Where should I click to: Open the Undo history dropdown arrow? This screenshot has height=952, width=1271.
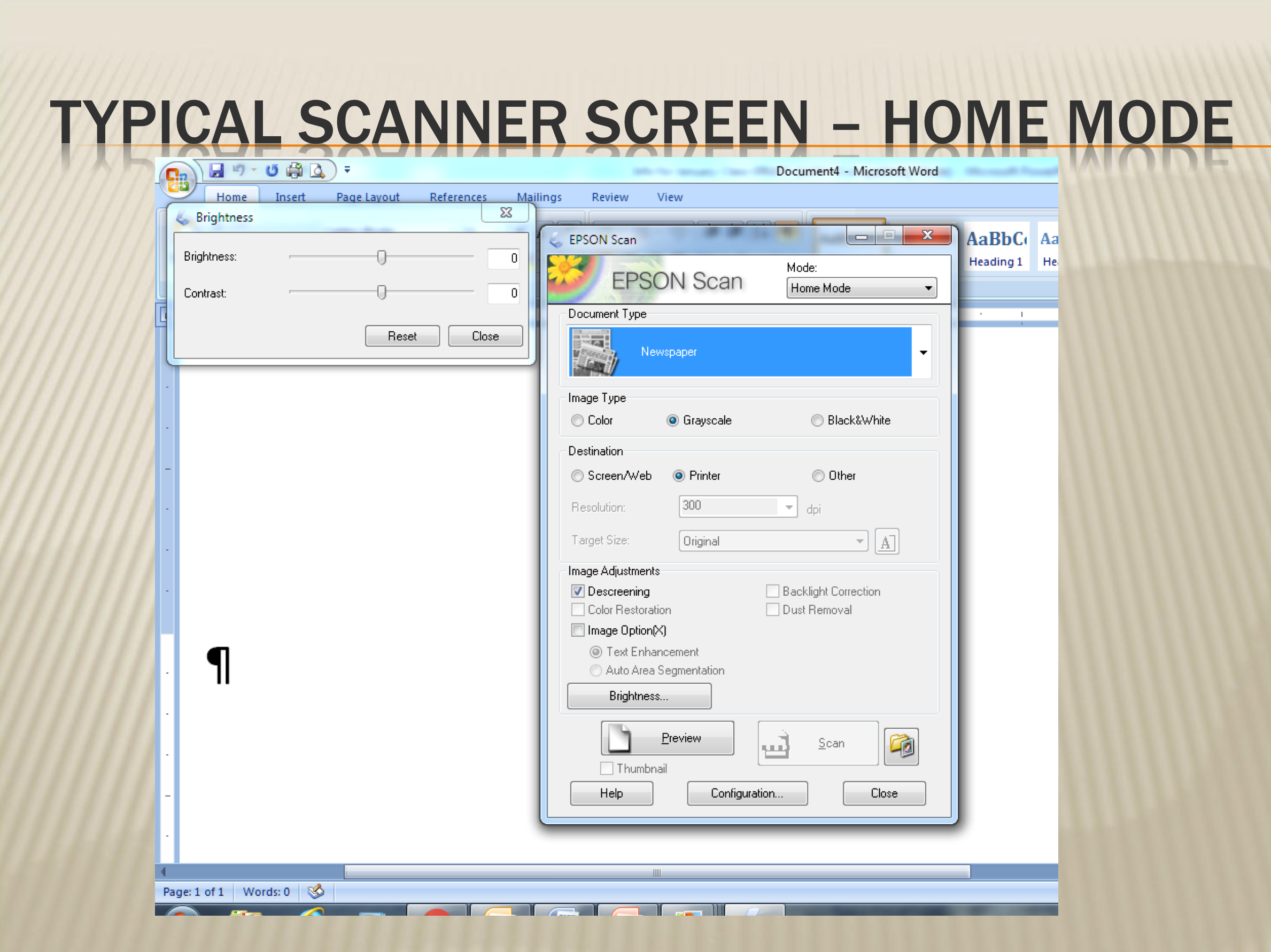[254, 170]
